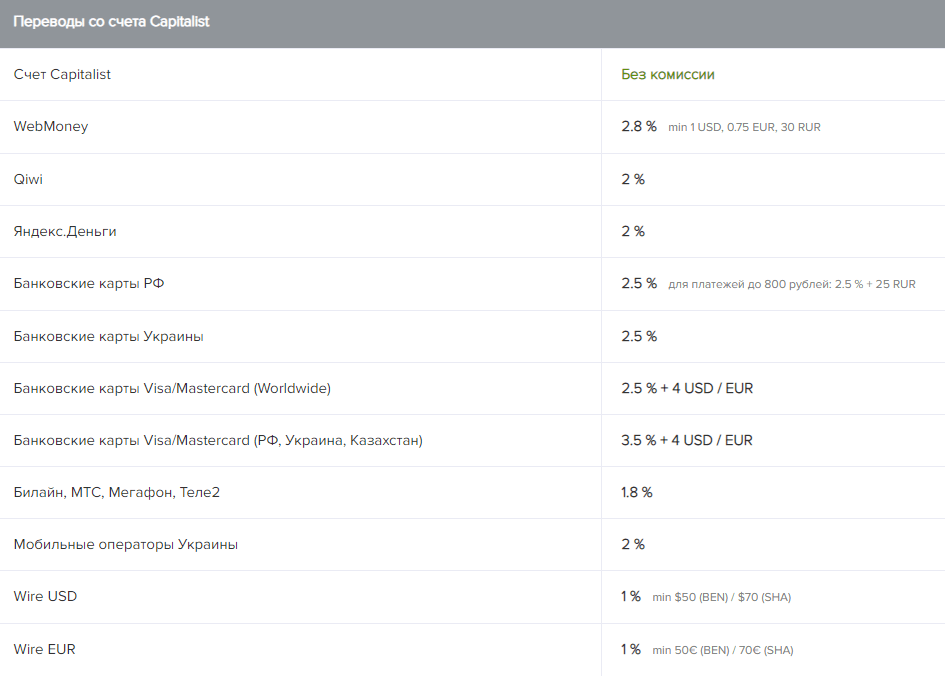Select the 'Счет Capitalist' row label
Screen dimensions: 945x676
pos(62,75)
